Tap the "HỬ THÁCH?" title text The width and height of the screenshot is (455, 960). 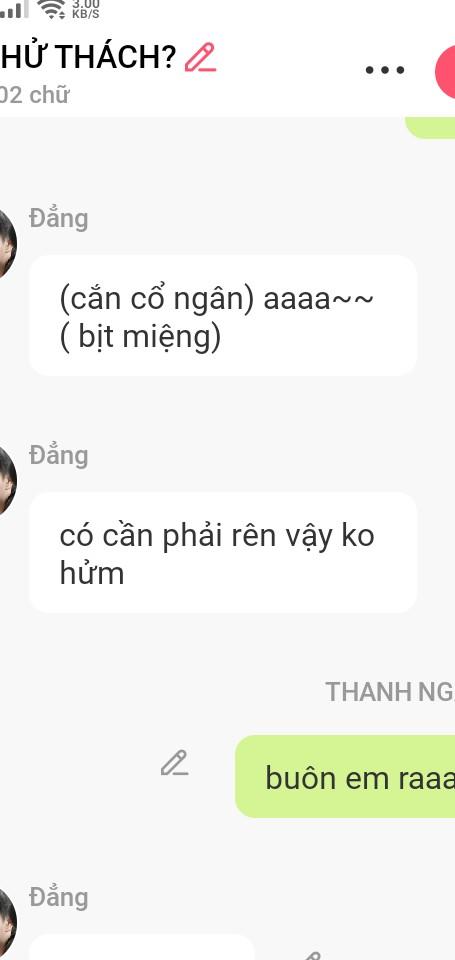(x=89, y=58)
